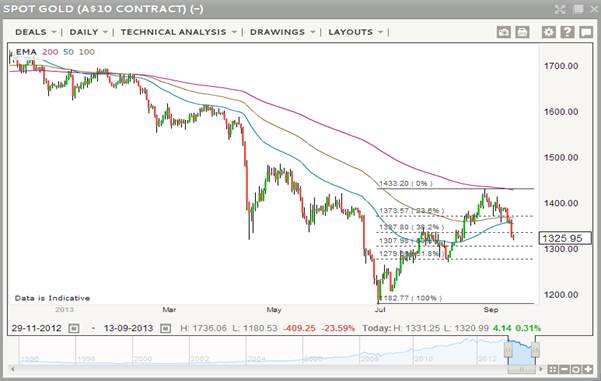Click the Sep label on time axis
601x381 pixels.
491,309
